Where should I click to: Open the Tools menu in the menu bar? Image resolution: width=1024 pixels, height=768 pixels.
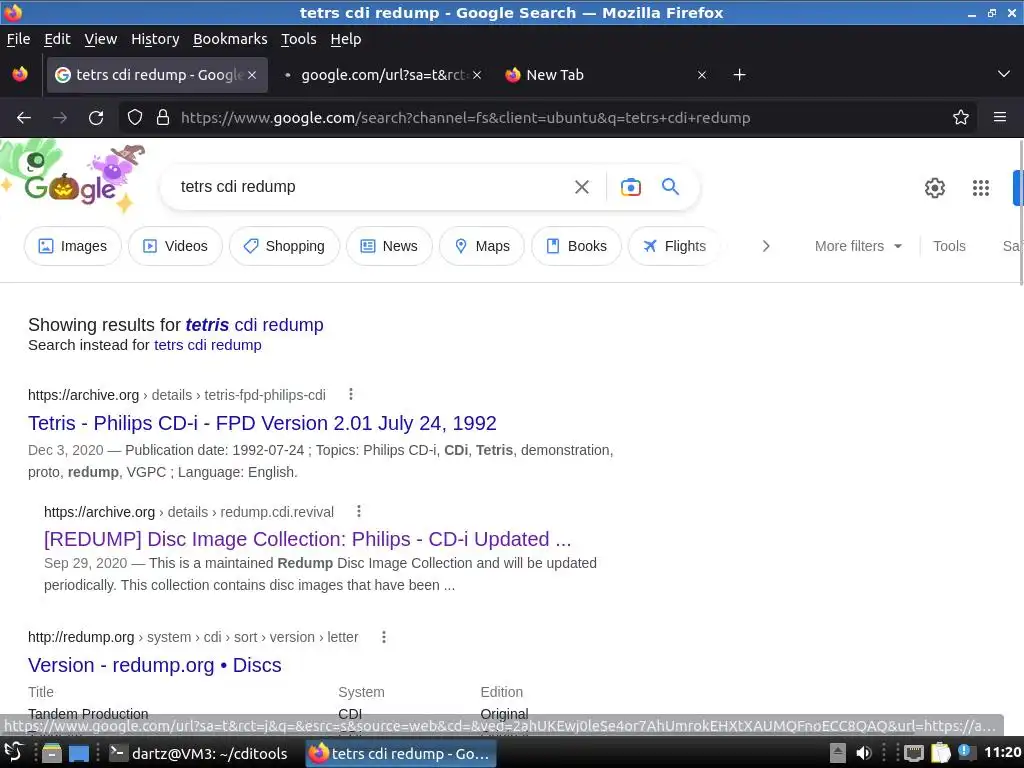tap(298, 39)
